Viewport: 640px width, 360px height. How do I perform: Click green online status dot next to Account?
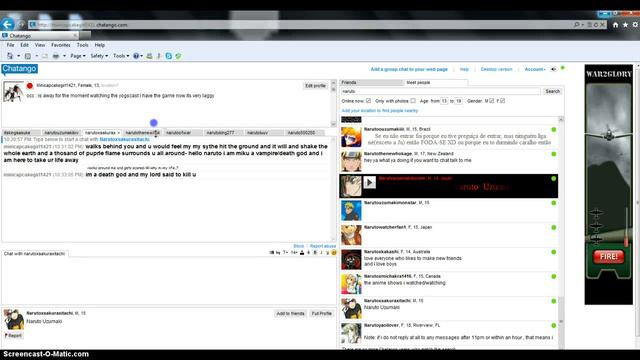pos(563,68)
